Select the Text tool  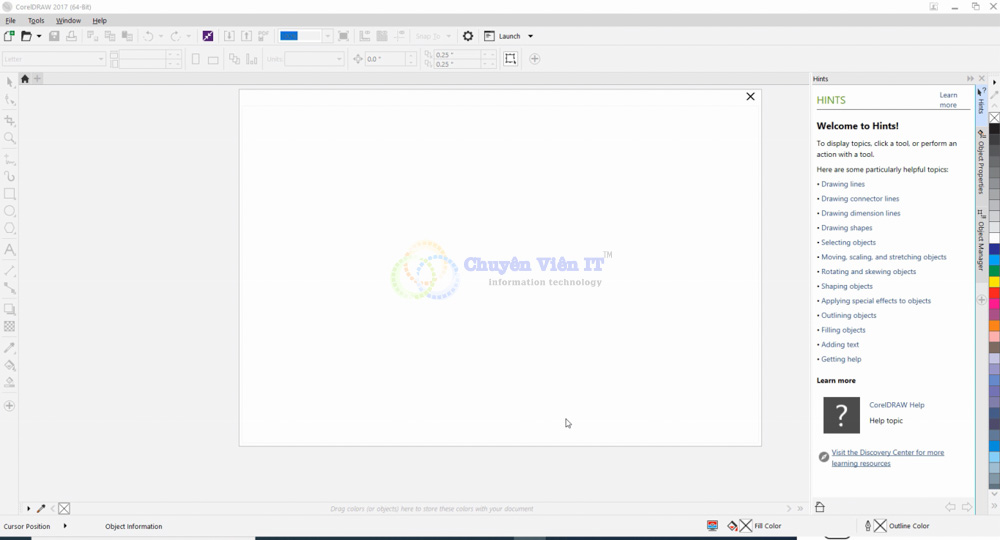point(10,250)
